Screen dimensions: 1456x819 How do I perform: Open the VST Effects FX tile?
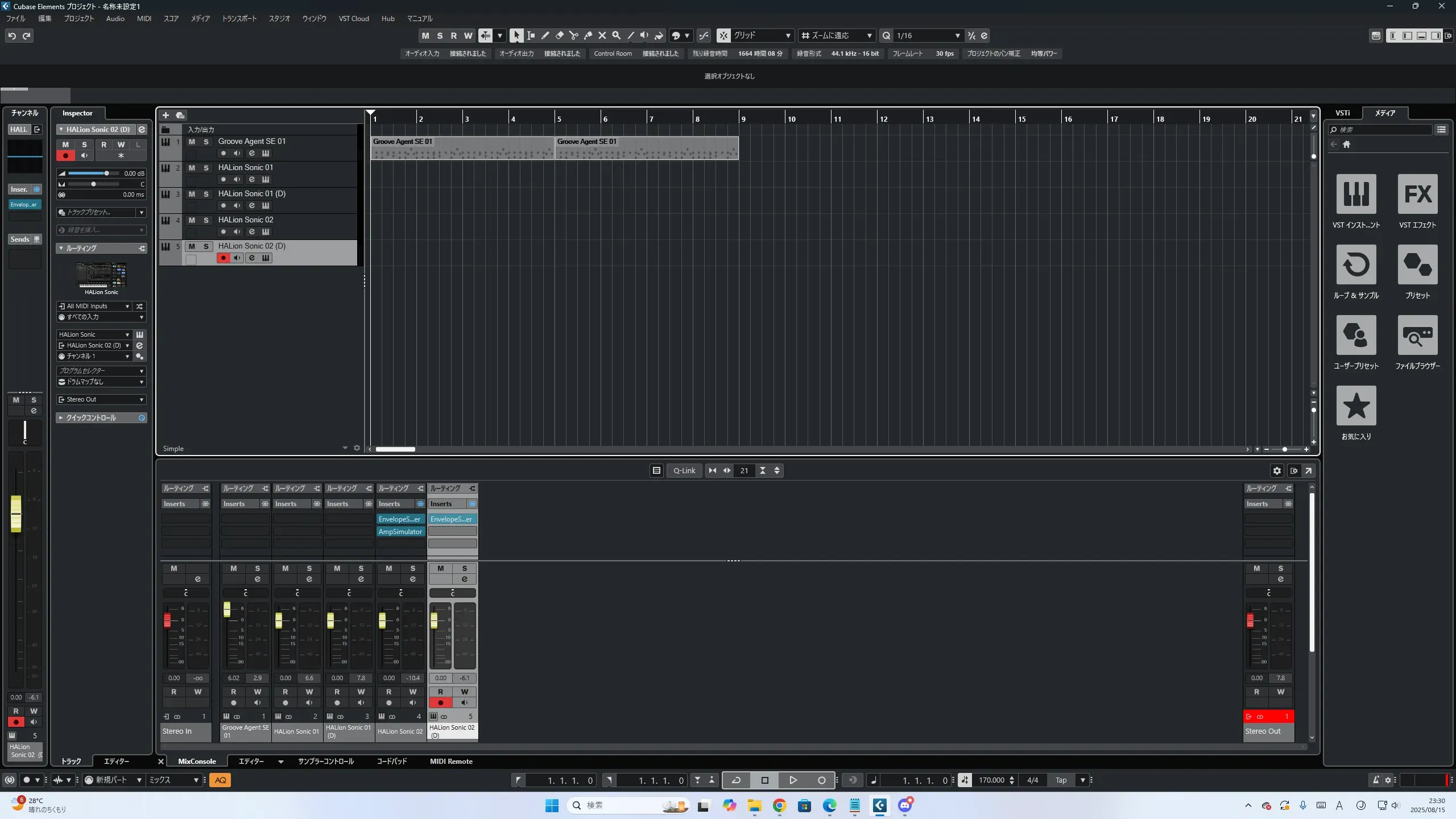click(x=1417, y=194)
